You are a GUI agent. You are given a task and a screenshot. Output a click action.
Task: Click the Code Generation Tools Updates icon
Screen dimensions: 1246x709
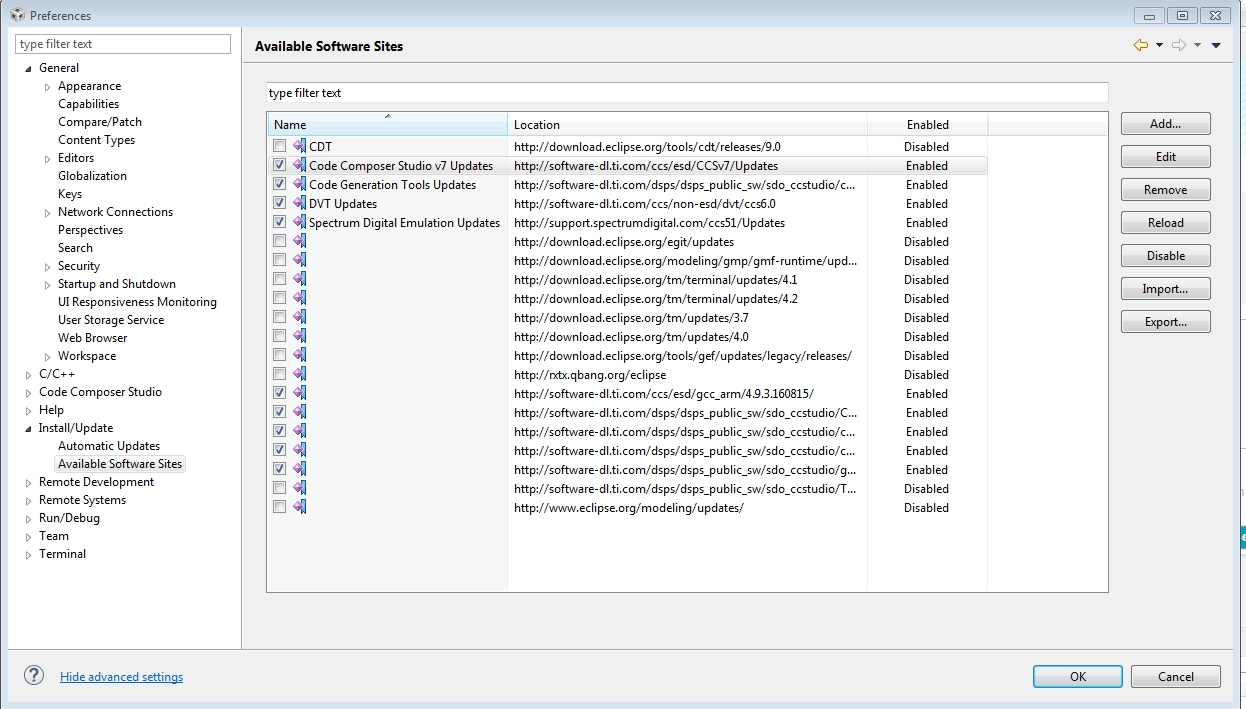click(x=299, y=184)
